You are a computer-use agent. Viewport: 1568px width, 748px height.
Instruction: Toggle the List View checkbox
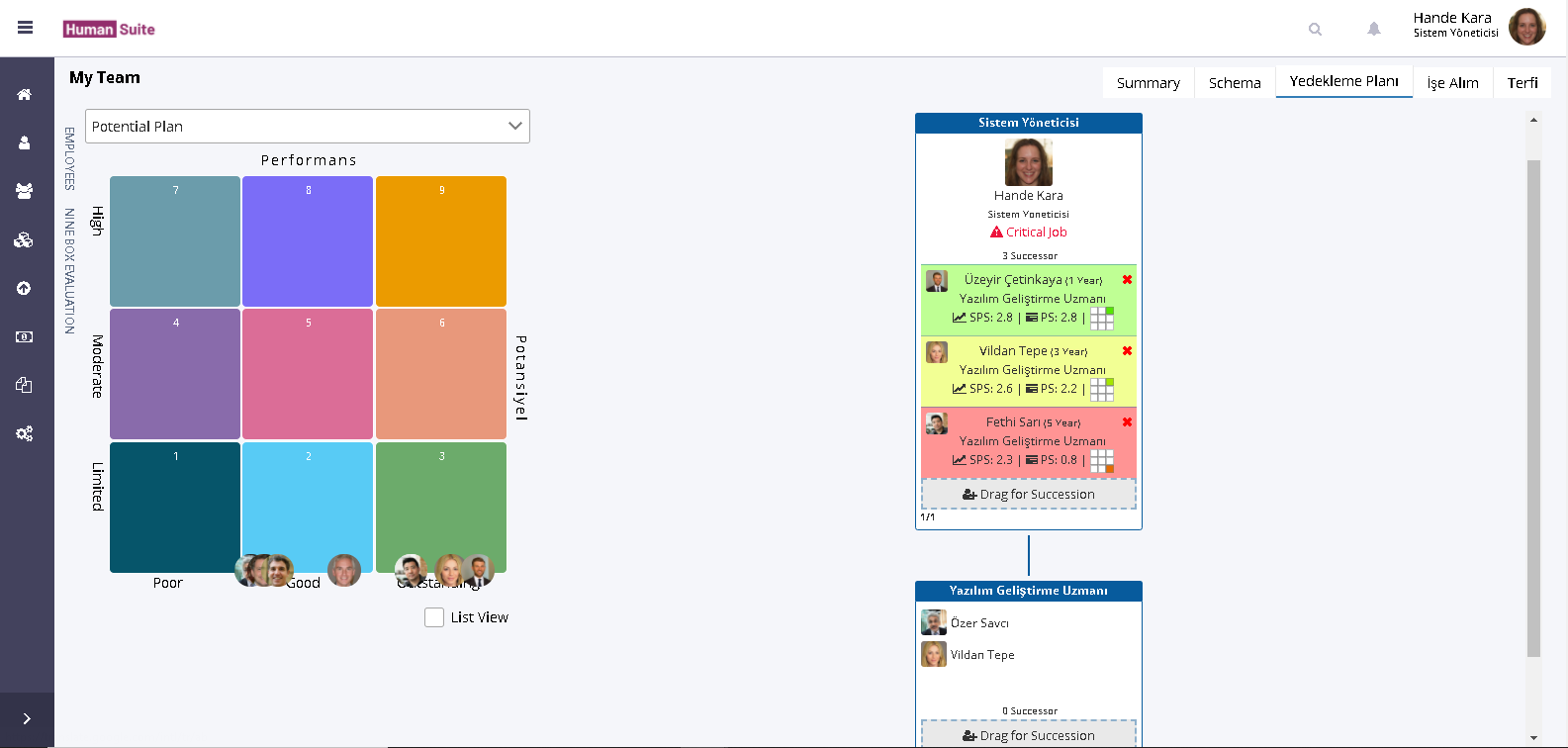click(x=434, y=617)
